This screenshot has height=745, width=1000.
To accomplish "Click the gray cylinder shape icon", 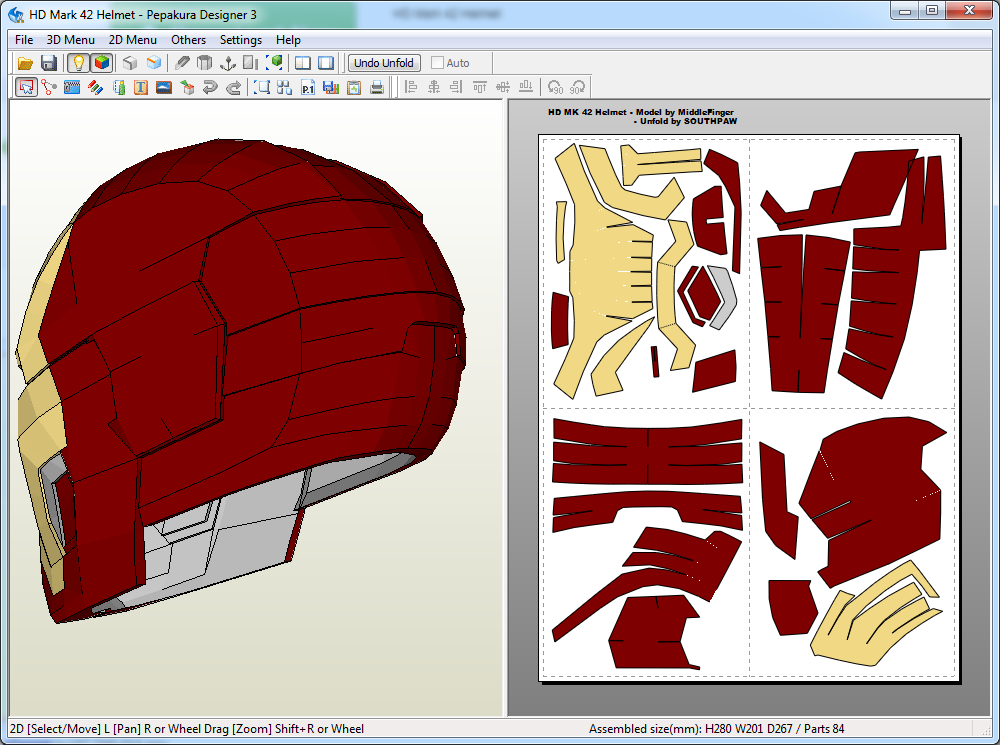I will pos(205,63).
